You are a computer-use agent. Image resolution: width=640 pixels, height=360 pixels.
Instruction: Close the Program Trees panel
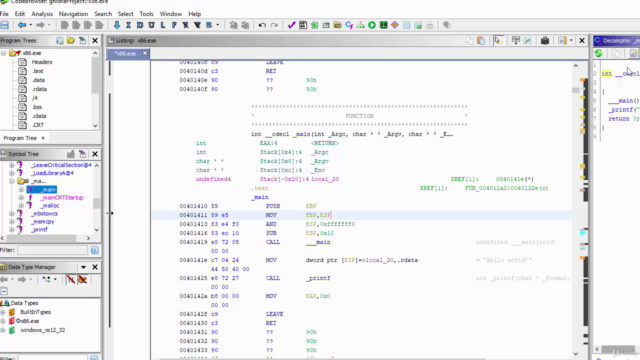95,40
